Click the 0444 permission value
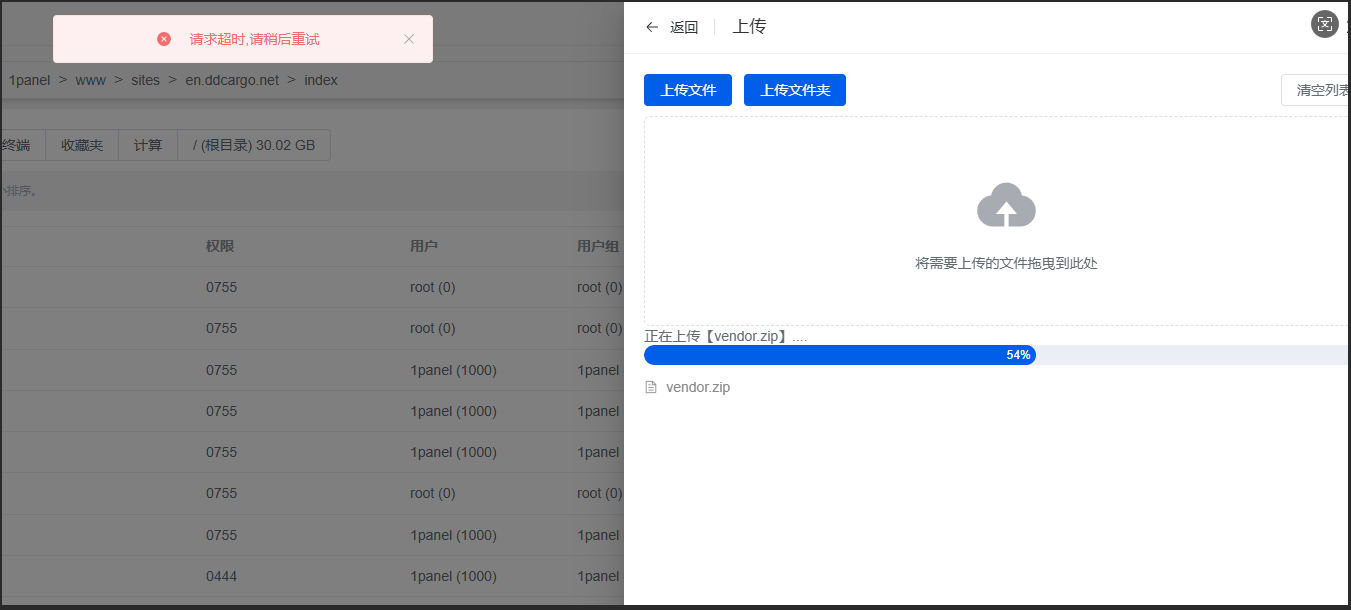 (x=221, y=576)
